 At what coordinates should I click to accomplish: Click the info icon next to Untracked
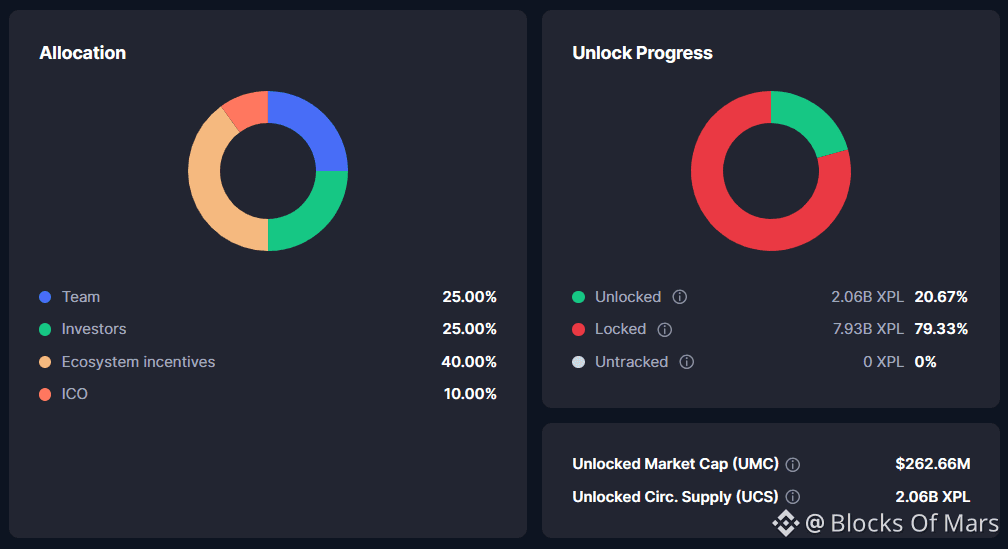tap(687, 362)
